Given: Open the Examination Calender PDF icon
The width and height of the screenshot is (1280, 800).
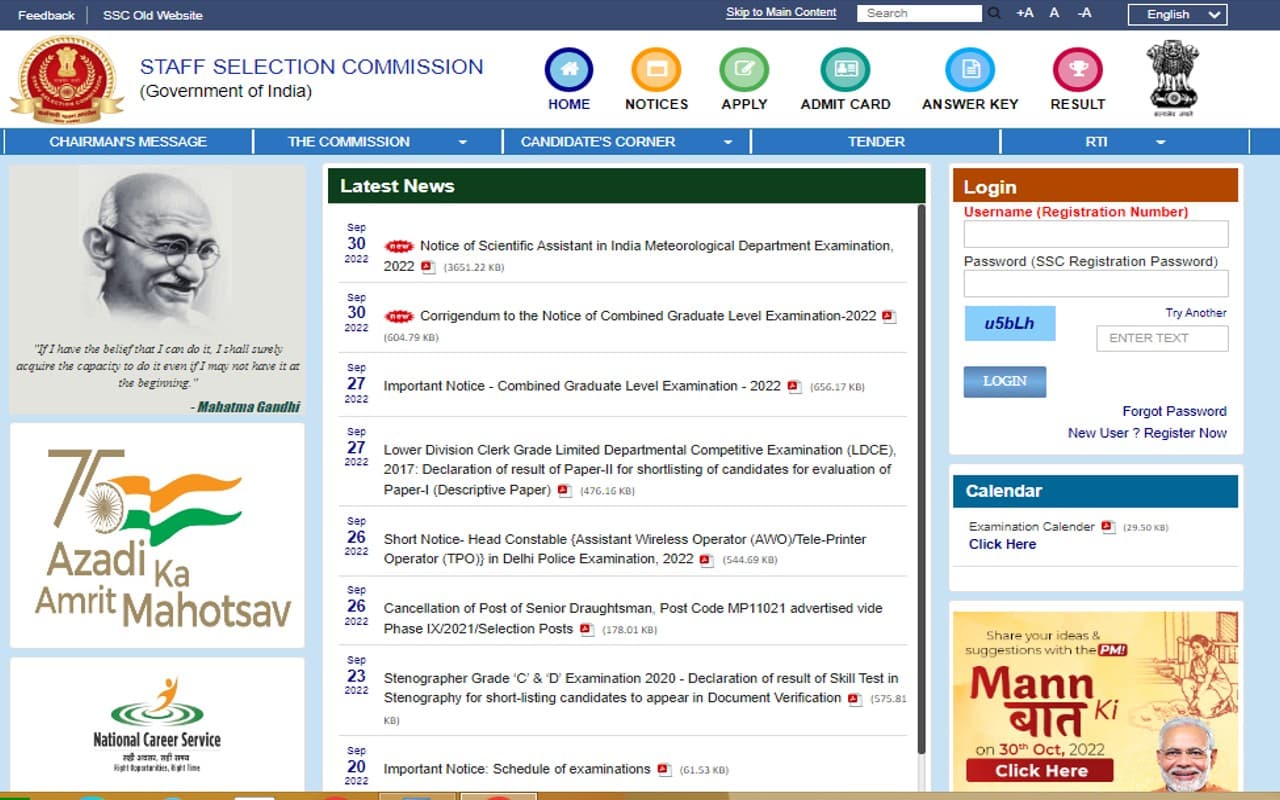Looking at the screenshot, I should coord(1110,527).
